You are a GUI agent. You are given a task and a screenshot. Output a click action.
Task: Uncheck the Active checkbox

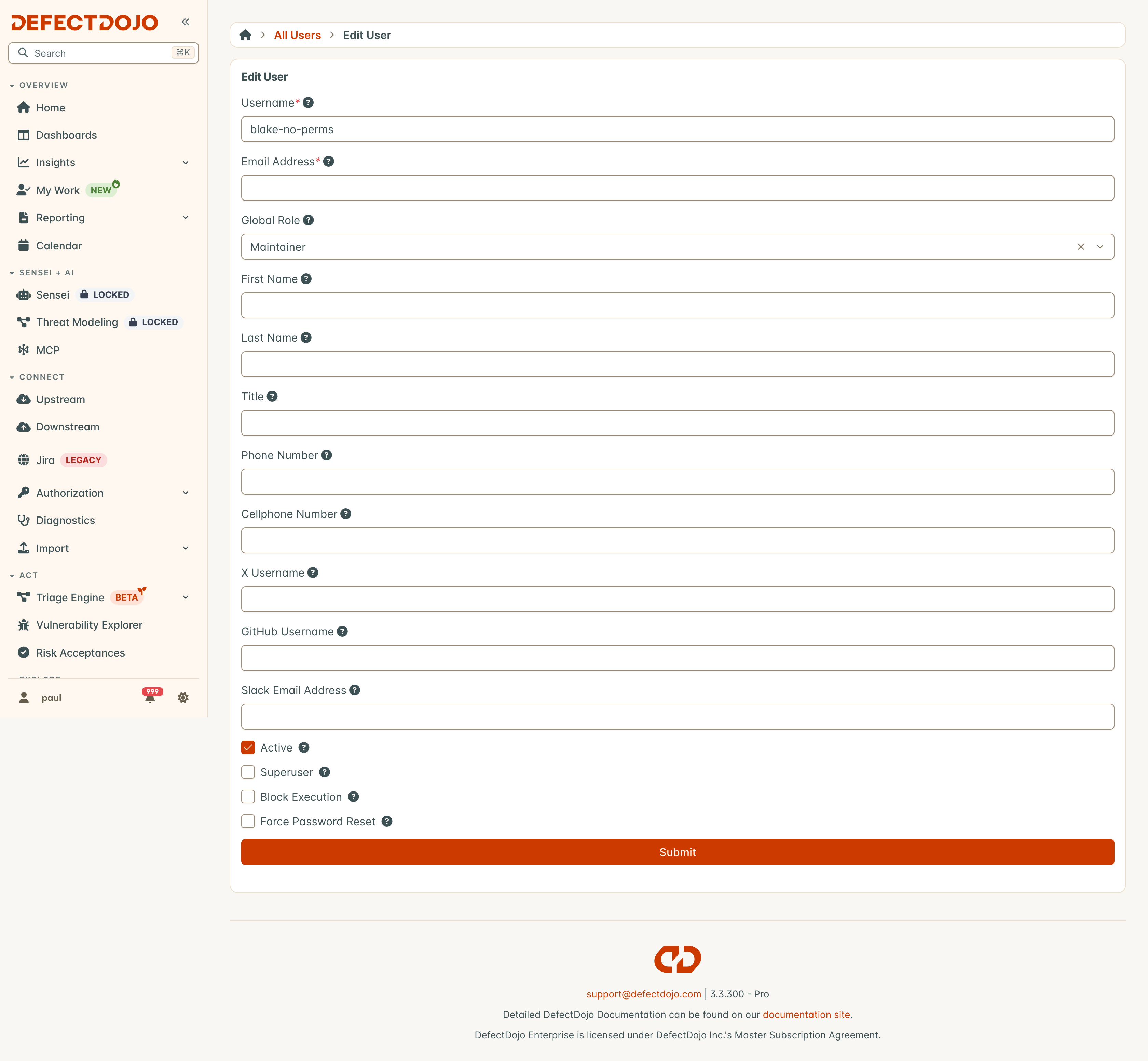(x=248, y=747)
